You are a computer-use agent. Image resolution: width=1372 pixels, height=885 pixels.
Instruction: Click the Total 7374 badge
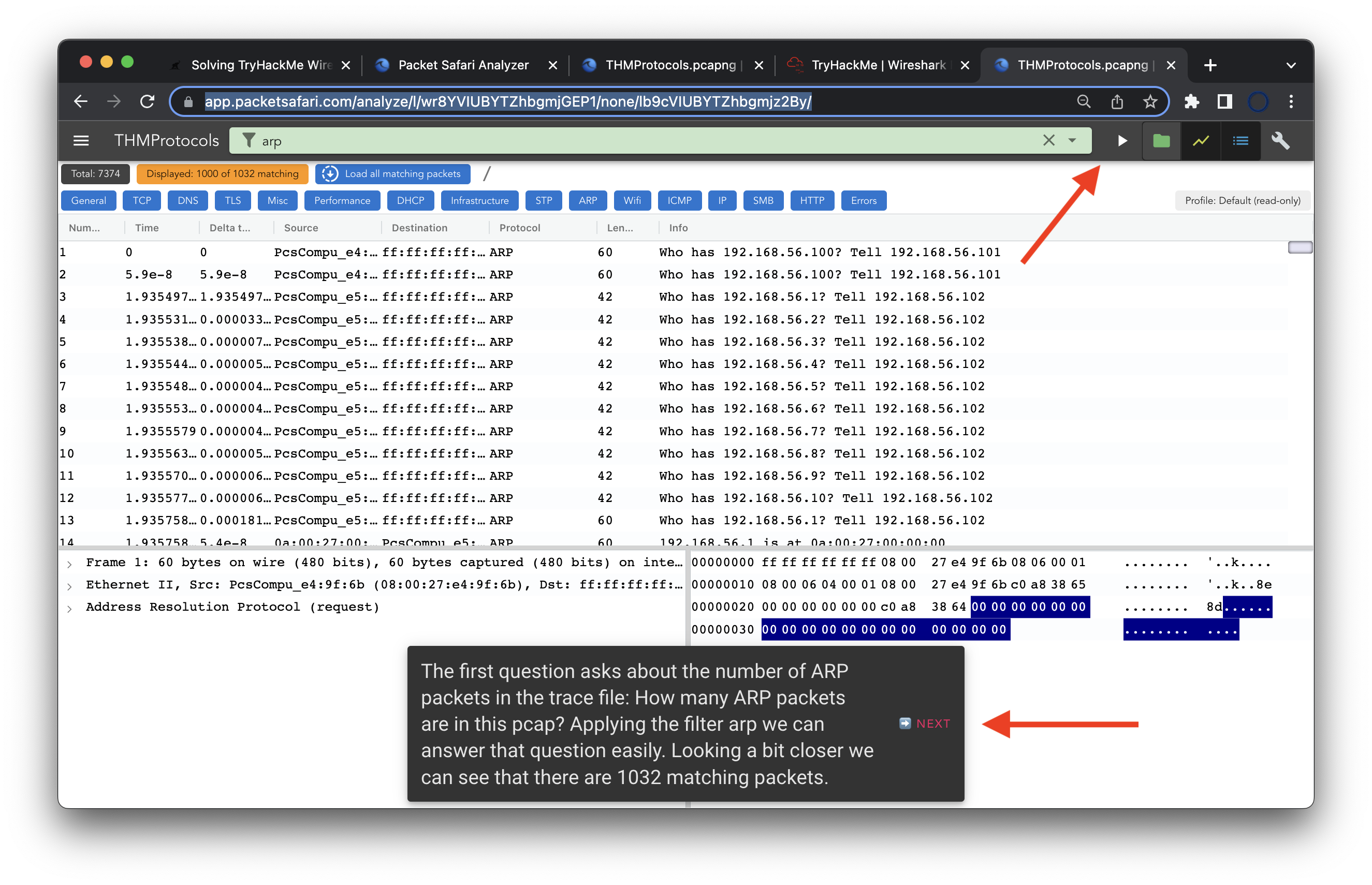pyautogui.click(x=95, y=173)
